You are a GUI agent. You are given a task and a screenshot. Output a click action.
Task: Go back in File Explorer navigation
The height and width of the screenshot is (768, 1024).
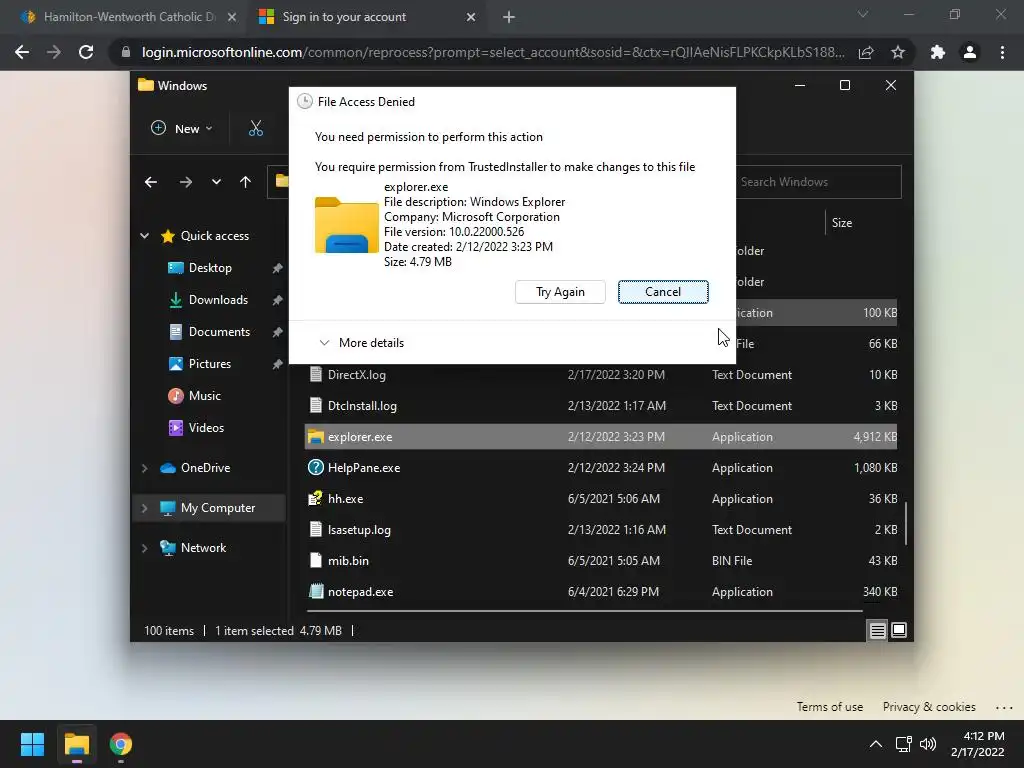151,182
